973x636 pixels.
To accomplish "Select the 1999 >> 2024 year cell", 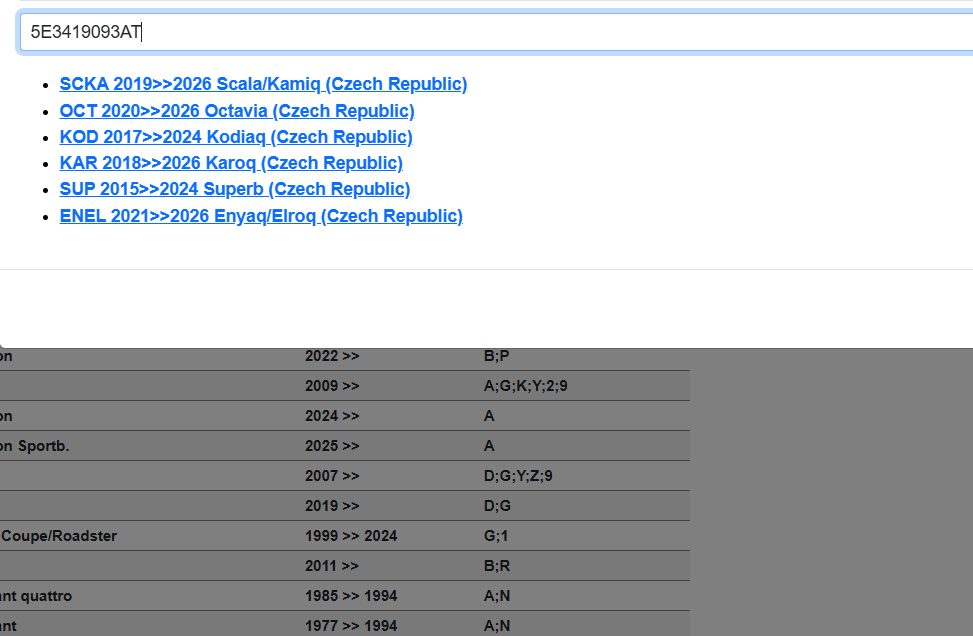I will pyautogui.click(x=351, y=536).
